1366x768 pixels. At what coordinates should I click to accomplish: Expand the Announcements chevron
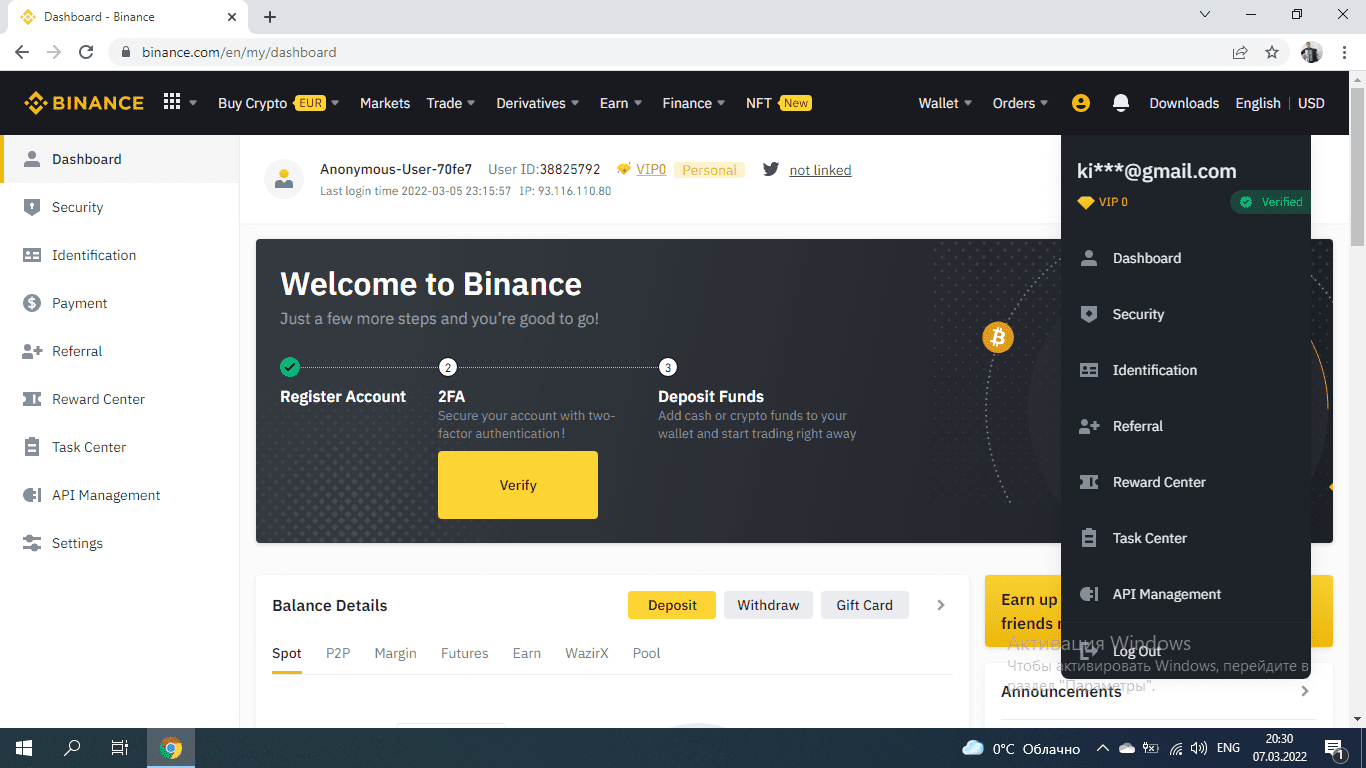1305,691
